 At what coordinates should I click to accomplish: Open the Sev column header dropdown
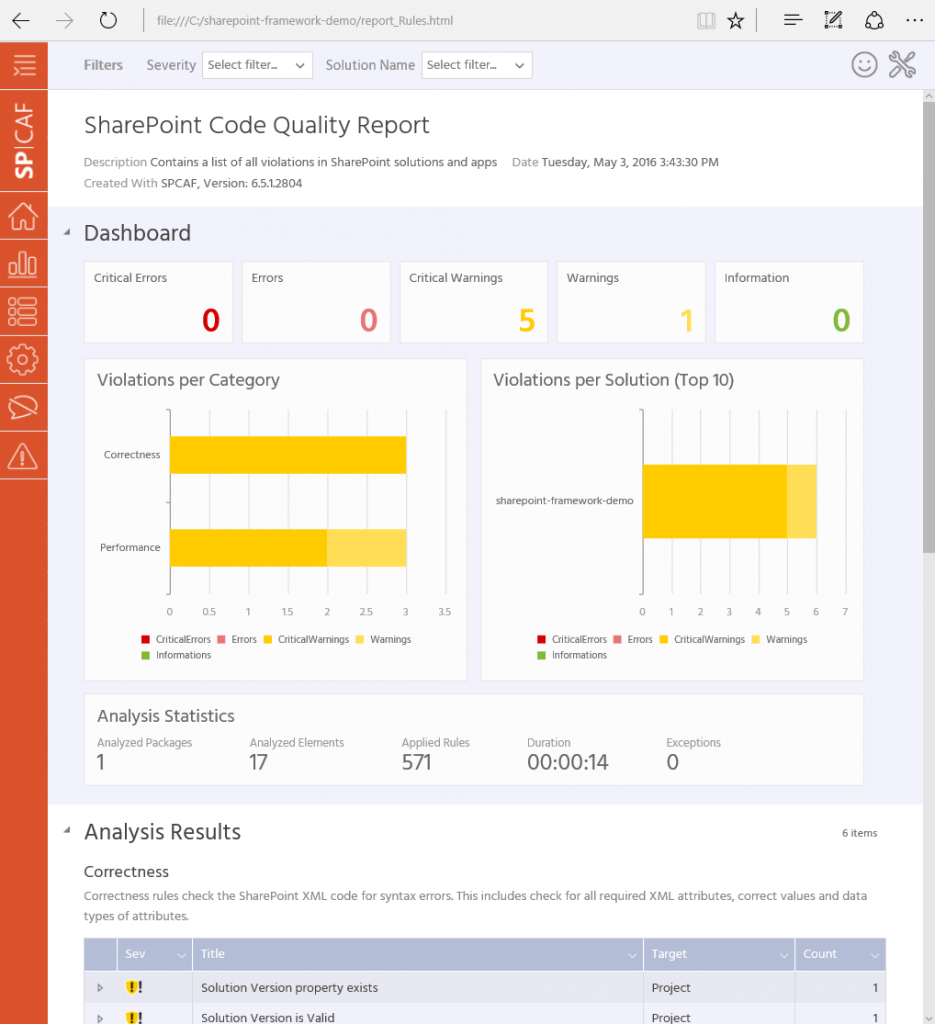181,955
